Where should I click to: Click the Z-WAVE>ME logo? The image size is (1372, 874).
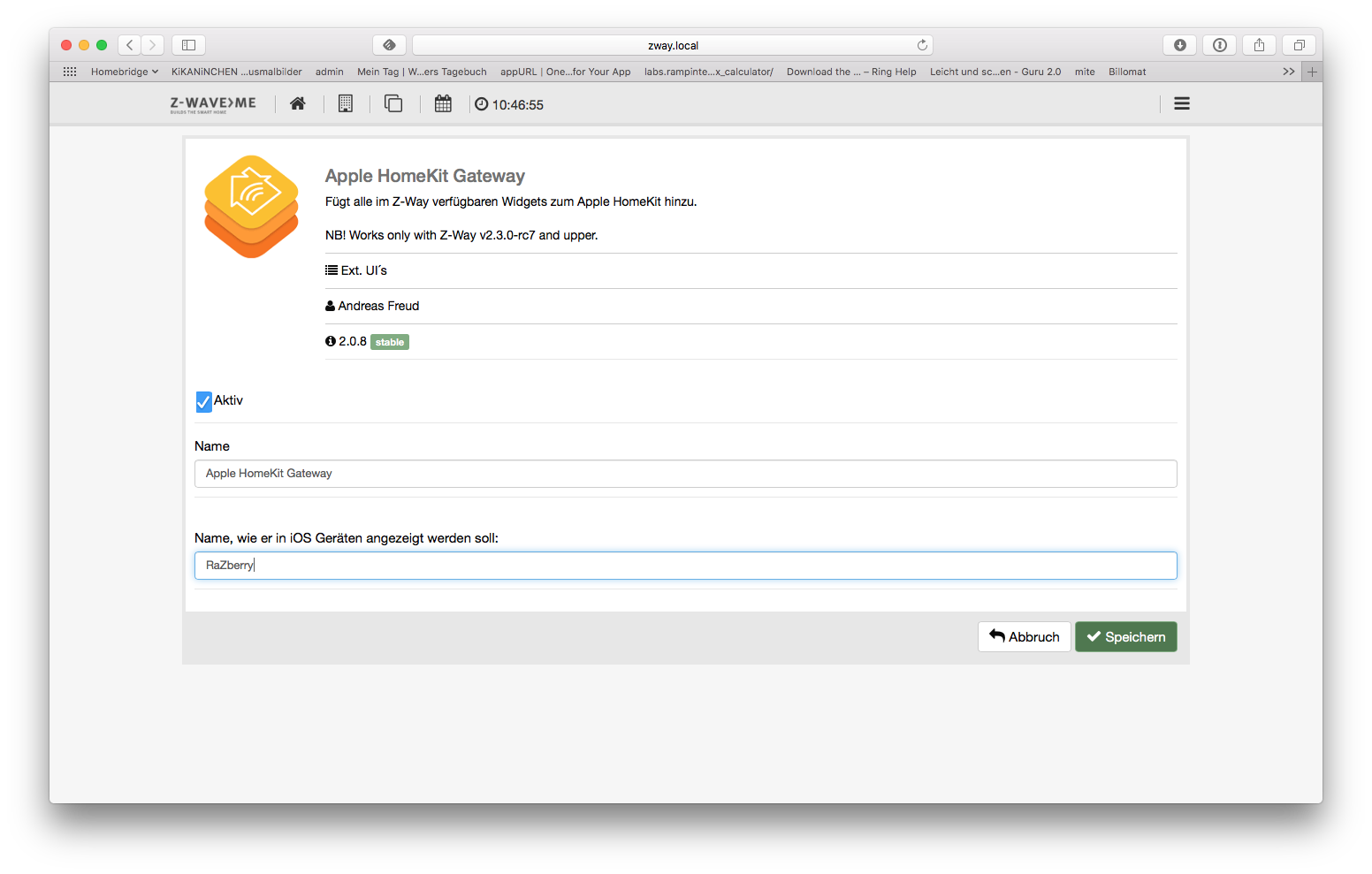(x=213, y=104)
